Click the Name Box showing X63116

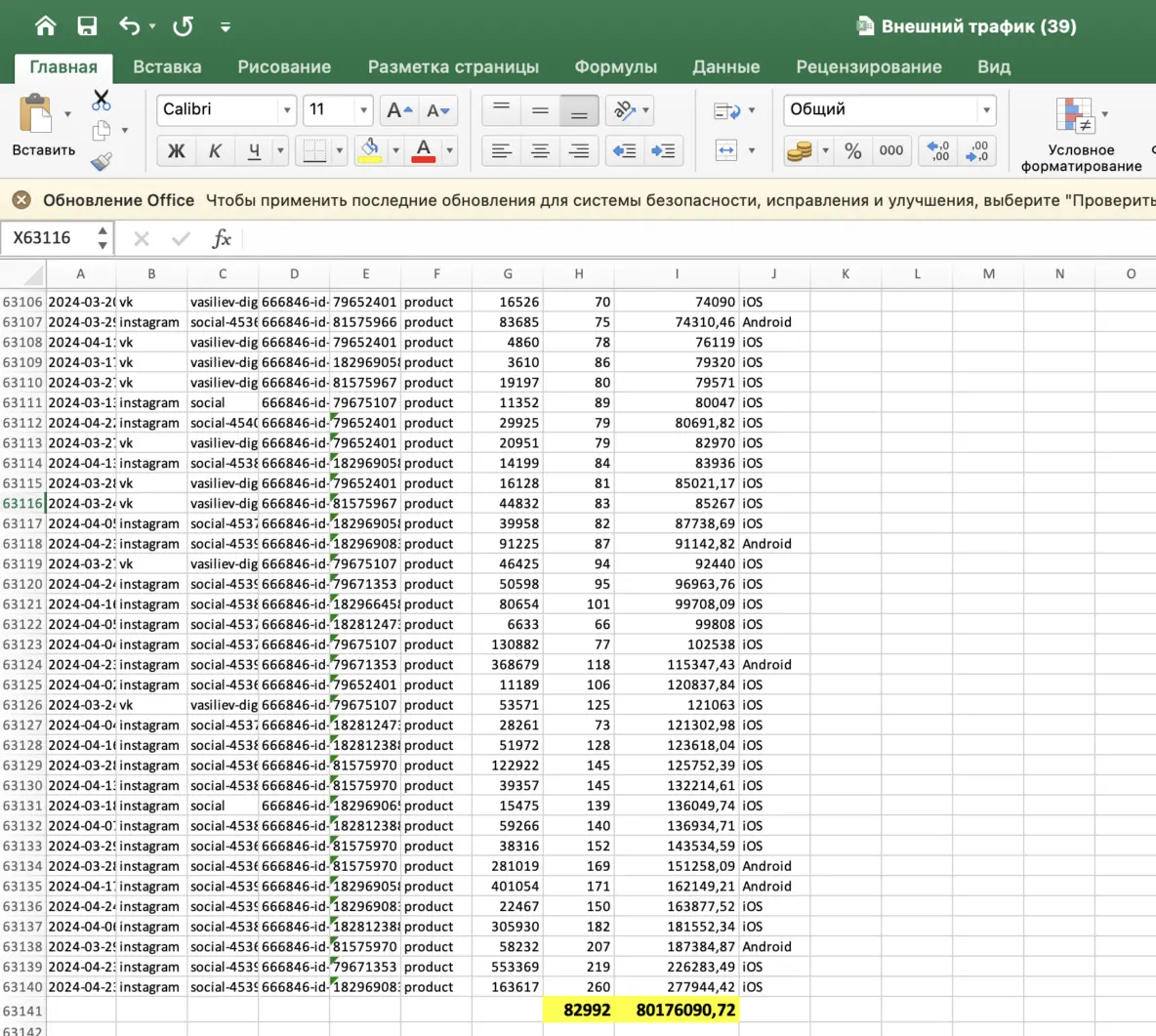click(47, 238)
